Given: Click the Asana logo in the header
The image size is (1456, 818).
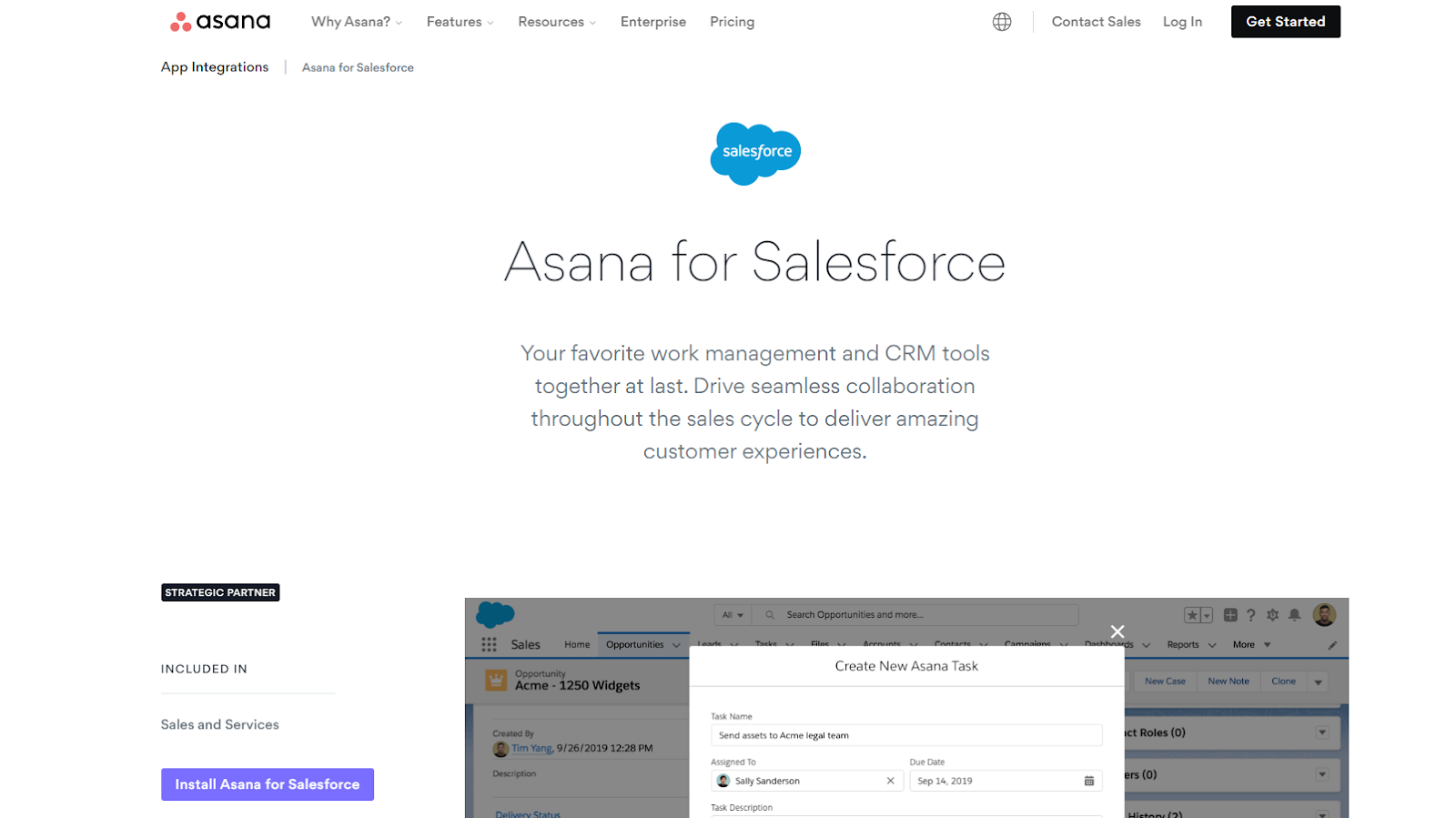Looking at the screenshot, I should [x=220, y=21].
